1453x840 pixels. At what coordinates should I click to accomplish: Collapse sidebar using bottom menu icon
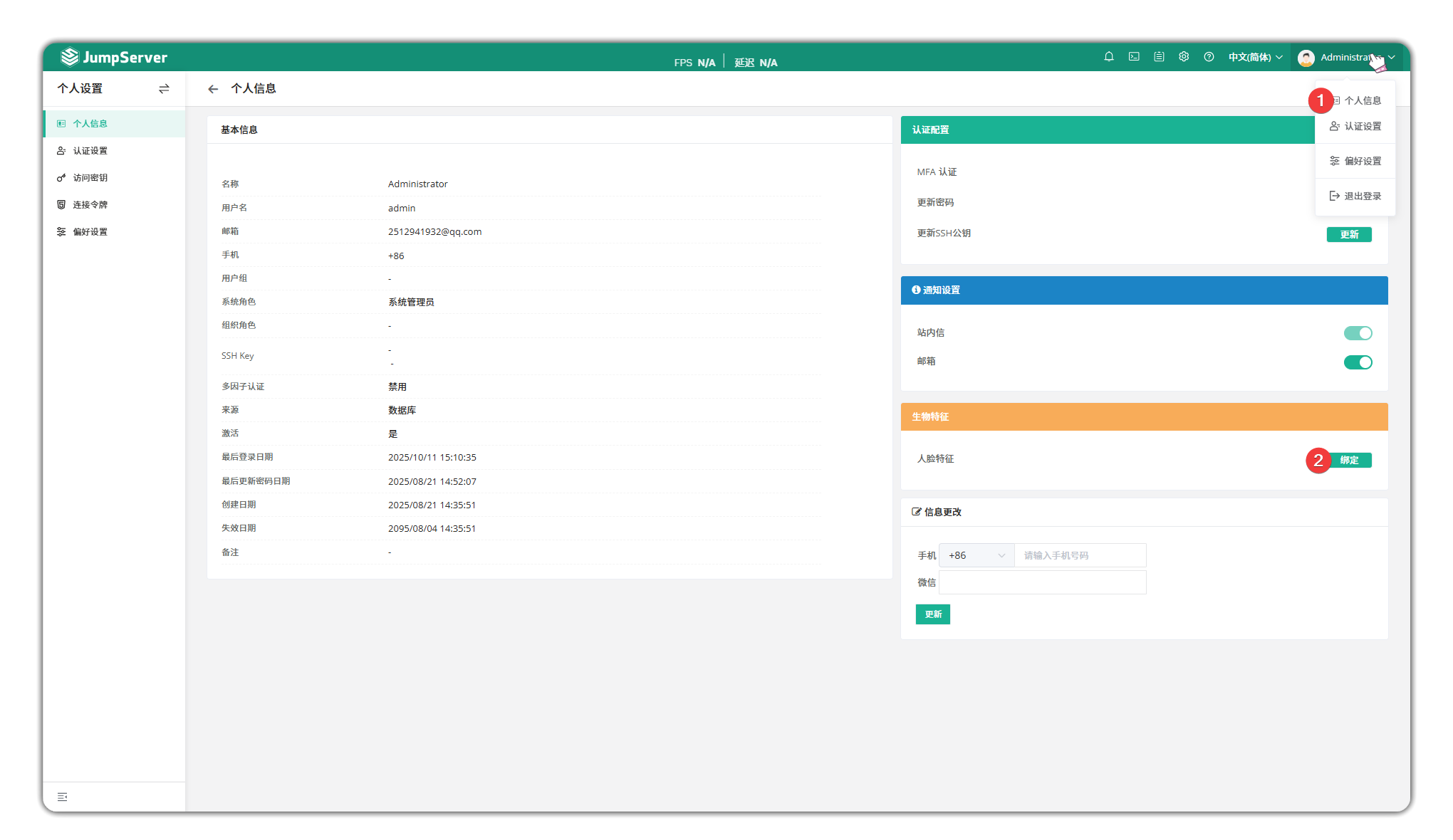[63, 797]
